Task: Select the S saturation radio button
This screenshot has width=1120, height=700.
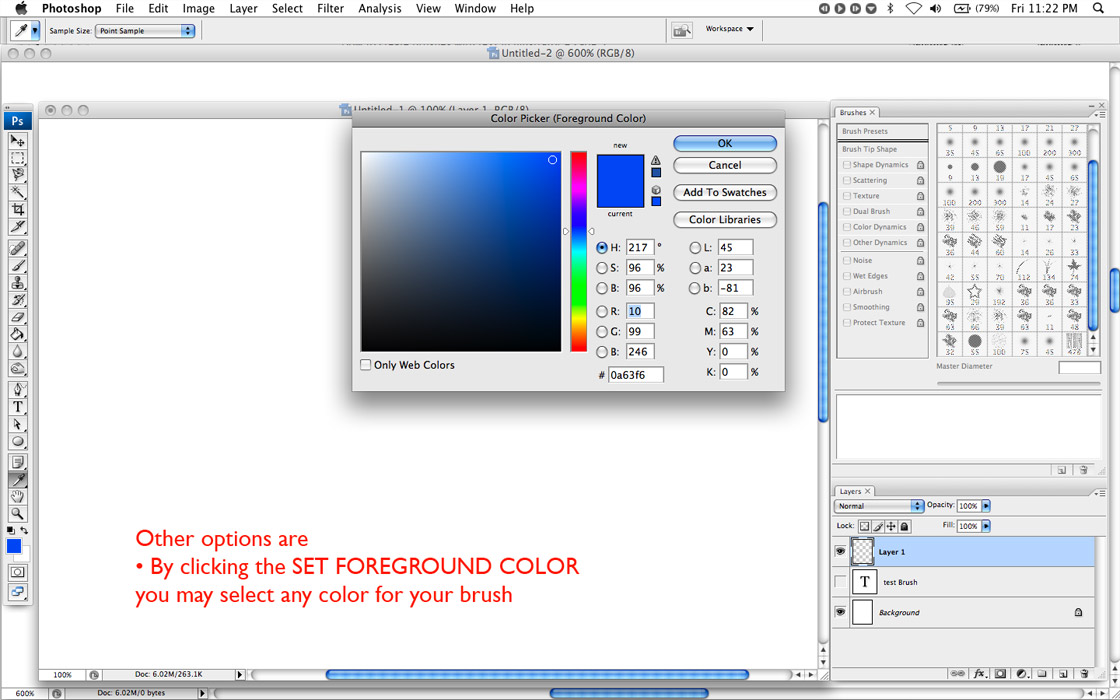Action: point(602,268)
